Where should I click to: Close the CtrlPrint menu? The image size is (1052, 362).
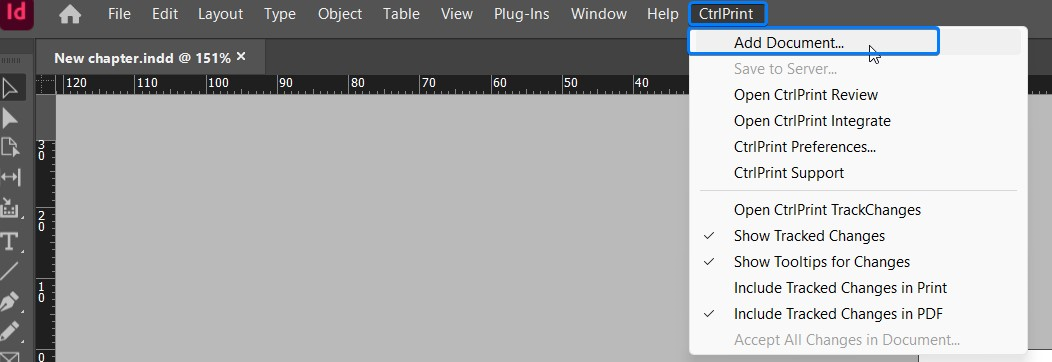(727, 13)
